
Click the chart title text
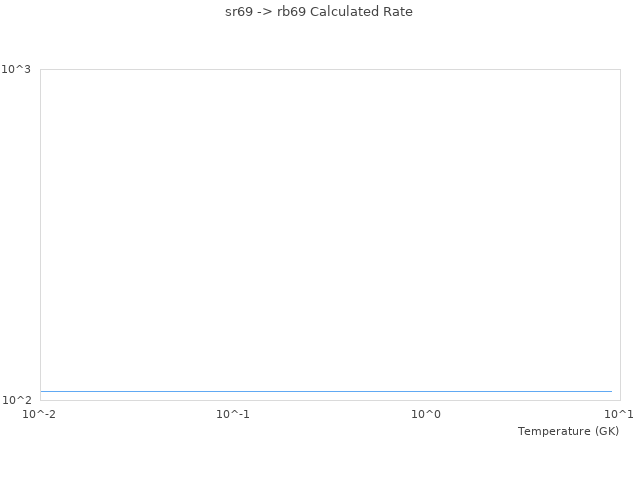tap(319, 12)
